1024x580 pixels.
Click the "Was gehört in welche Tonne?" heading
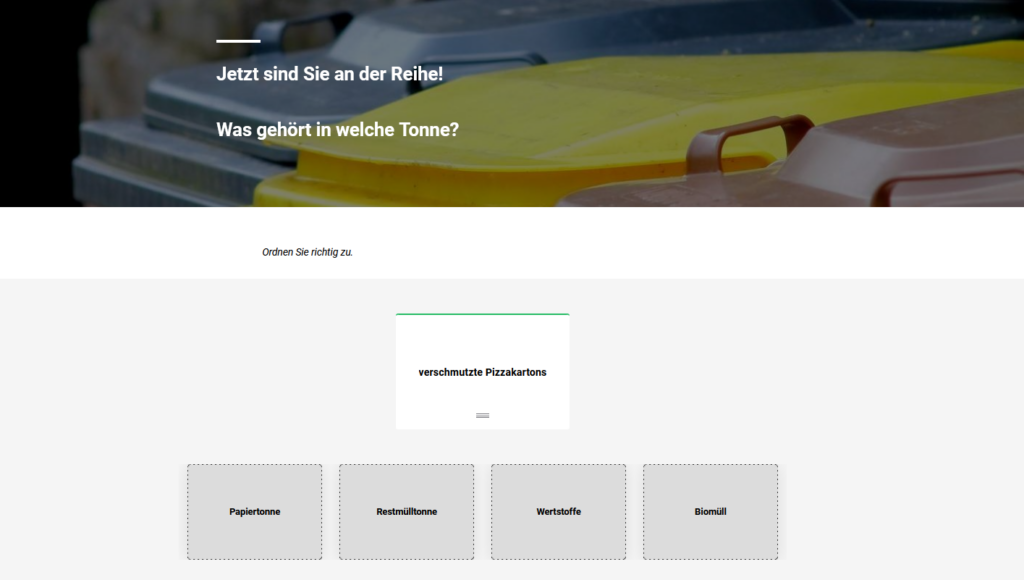[x=337, y=129]
